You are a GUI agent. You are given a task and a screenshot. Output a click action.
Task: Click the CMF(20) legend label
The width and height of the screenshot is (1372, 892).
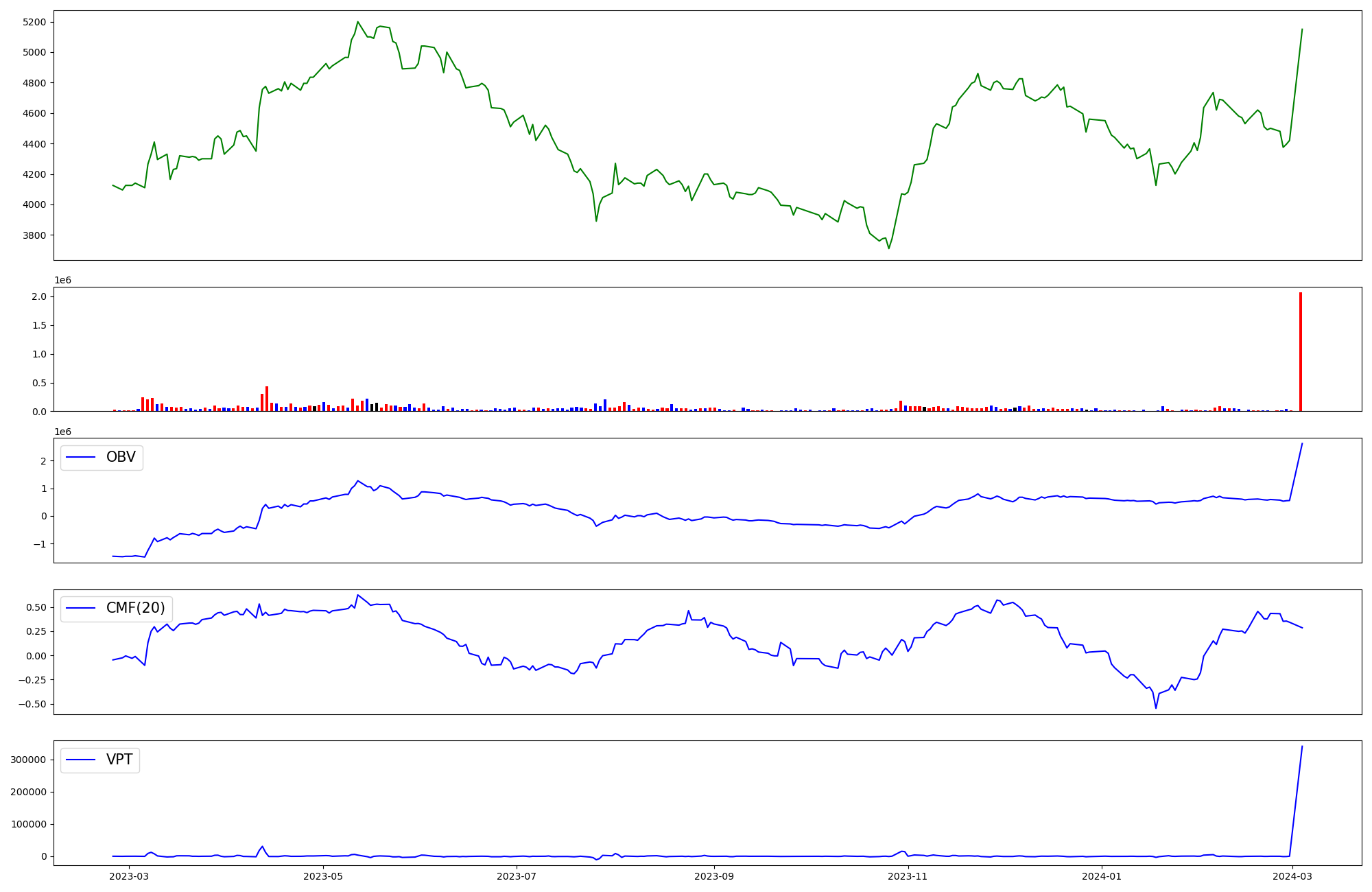tap(136, 608)
